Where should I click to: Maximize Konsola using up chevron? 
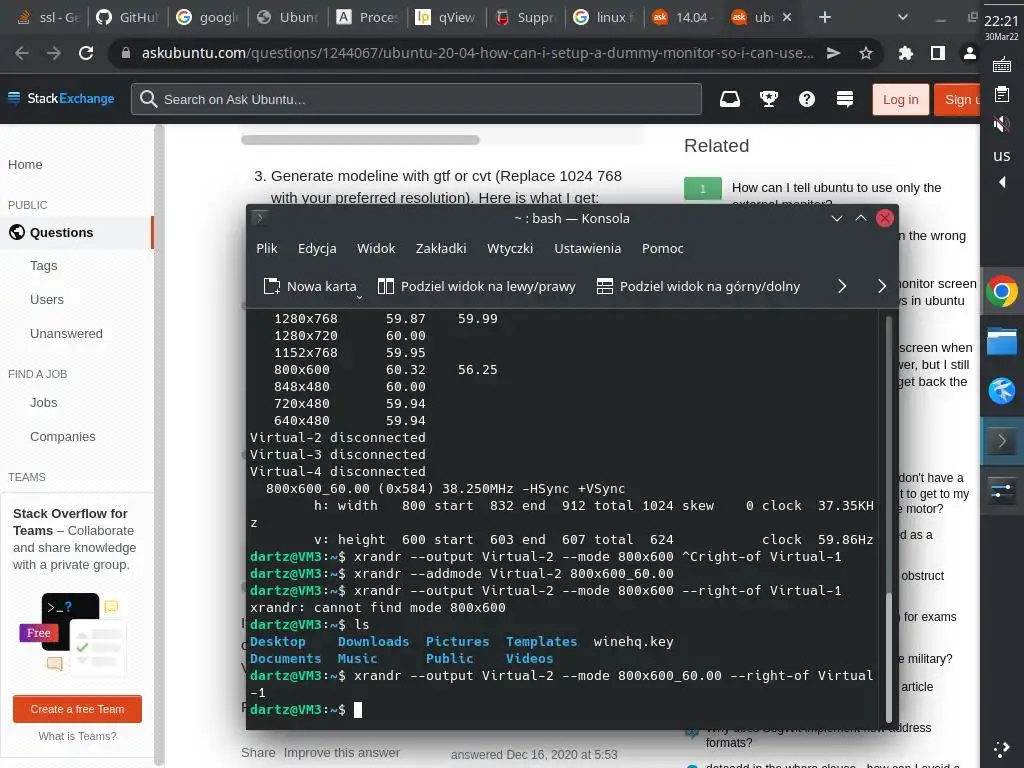861,218
